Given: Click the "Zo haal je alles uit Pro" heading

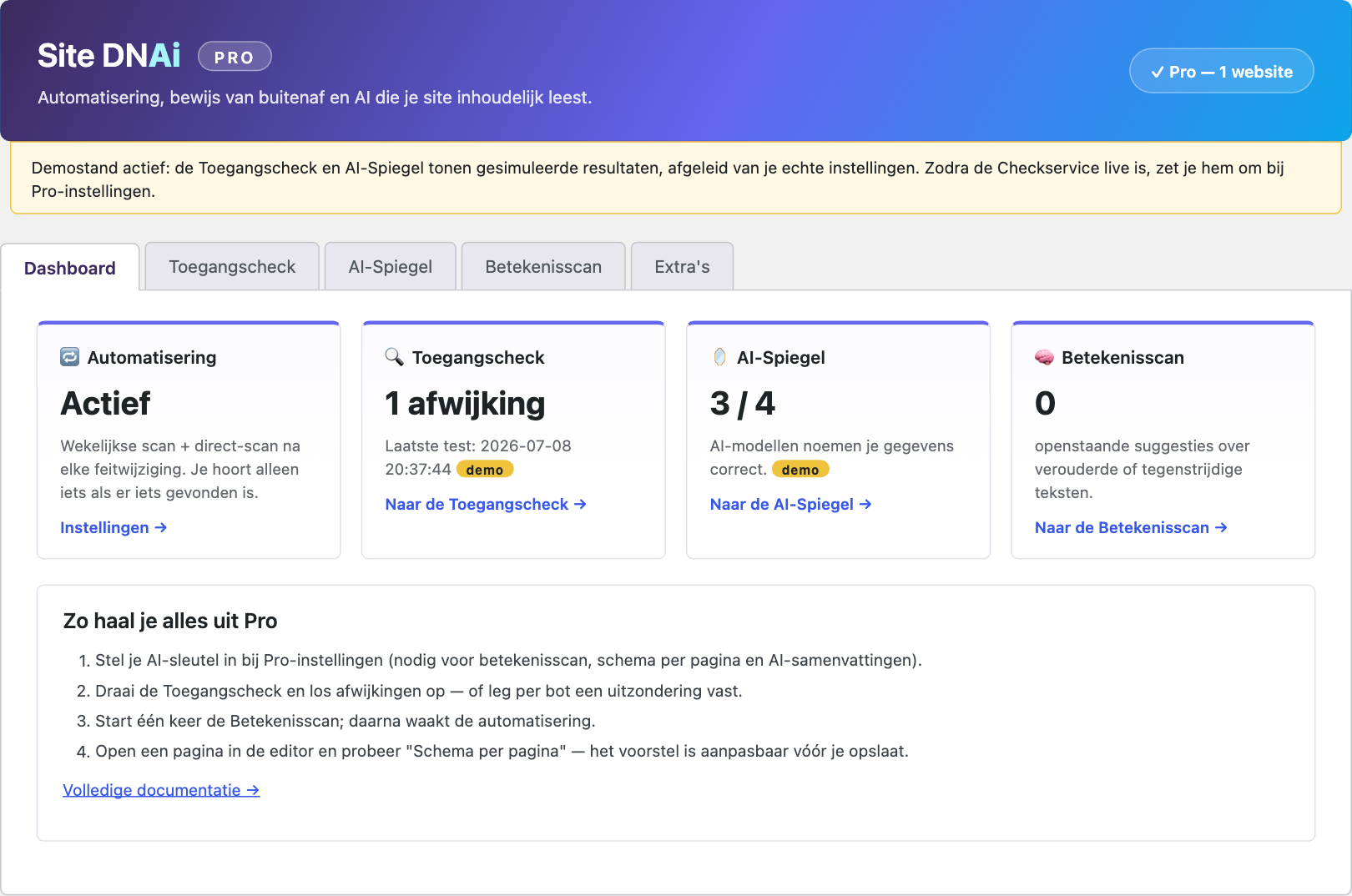Looking at the screenshot, I should click(x=170, y=621).
